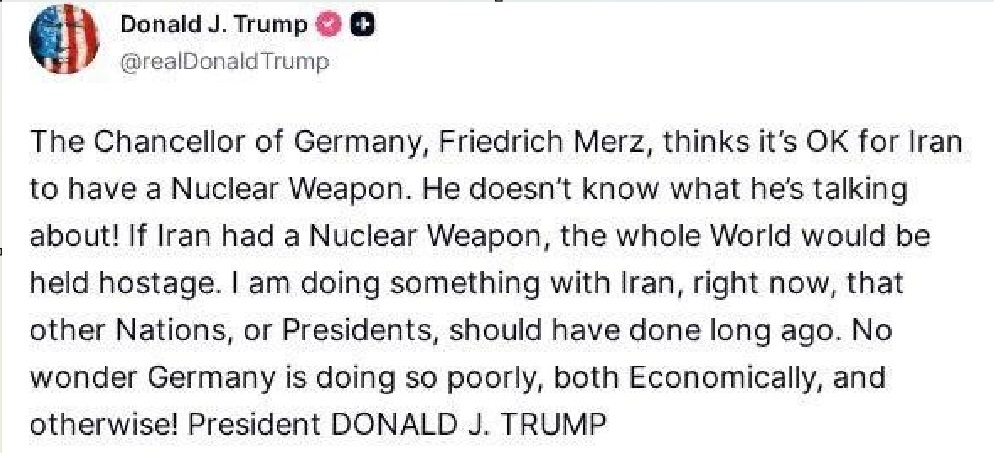Click the black plus badge icon
The width and height of the screenshot is (994, 453).
(x=364, y=27)
